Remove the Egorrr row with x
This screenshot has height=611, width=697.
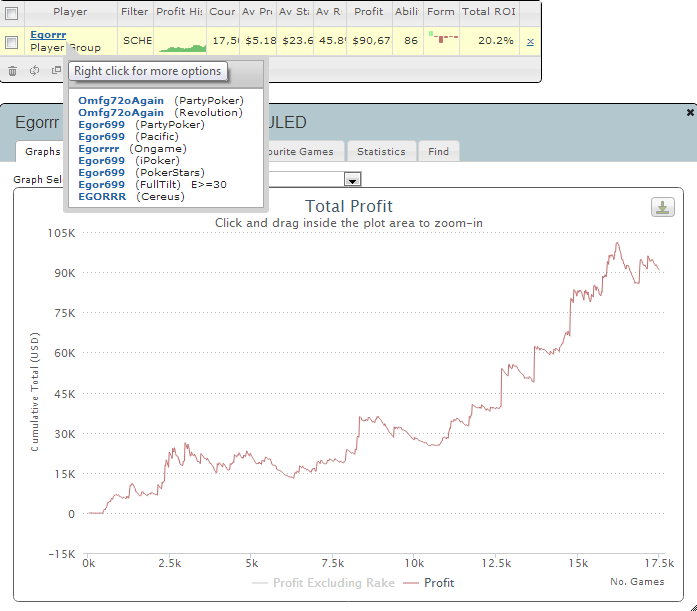[x=530, y=42]
